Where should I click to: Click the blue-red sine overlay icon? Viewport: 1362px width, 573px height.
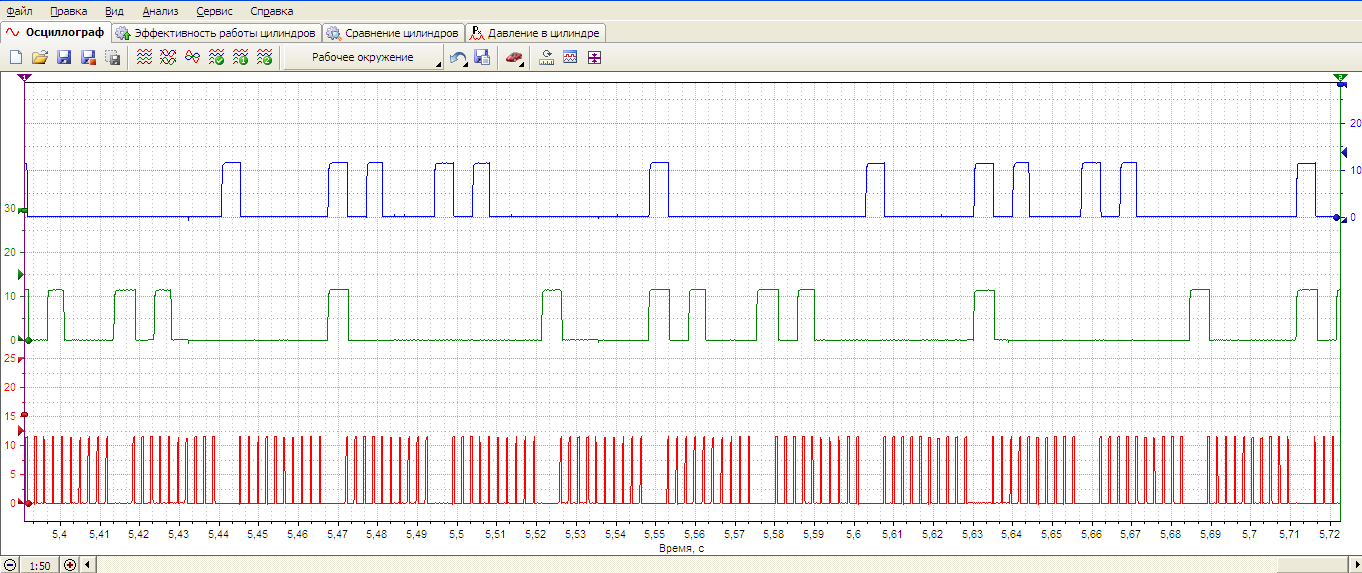point(192,58)
